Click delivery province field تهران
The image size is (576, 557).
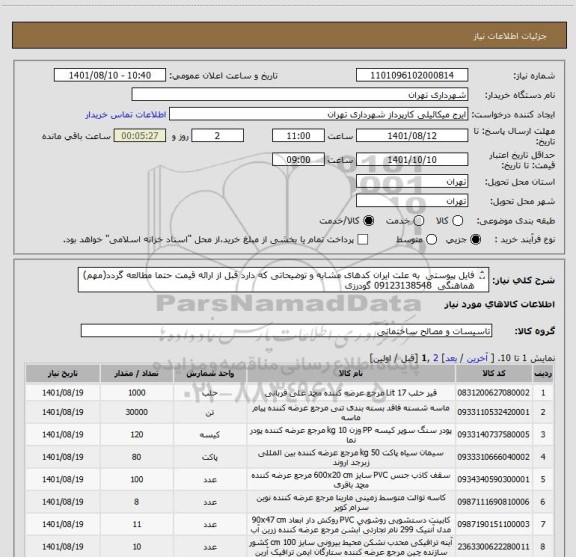(x=412, y=182)
